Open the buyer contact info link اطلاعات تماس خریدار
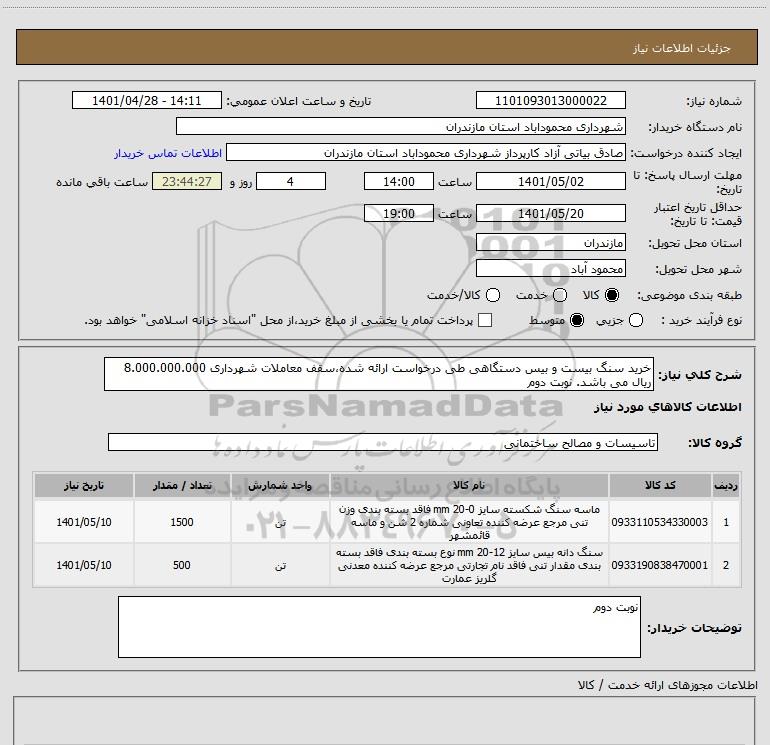 (168, 153)
